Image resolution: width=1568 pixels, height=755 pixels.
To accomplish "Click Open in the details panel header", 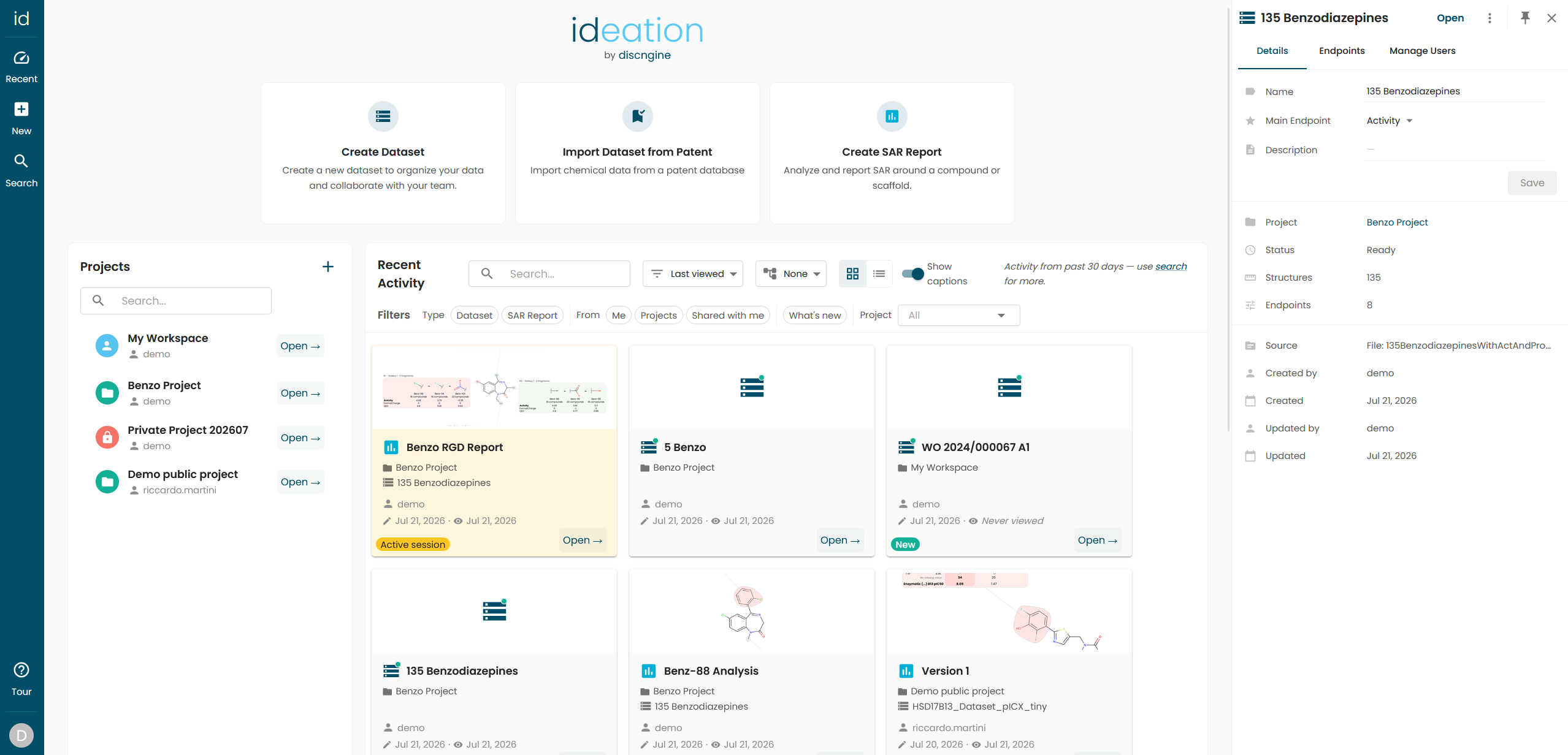I will [1450, 18].
